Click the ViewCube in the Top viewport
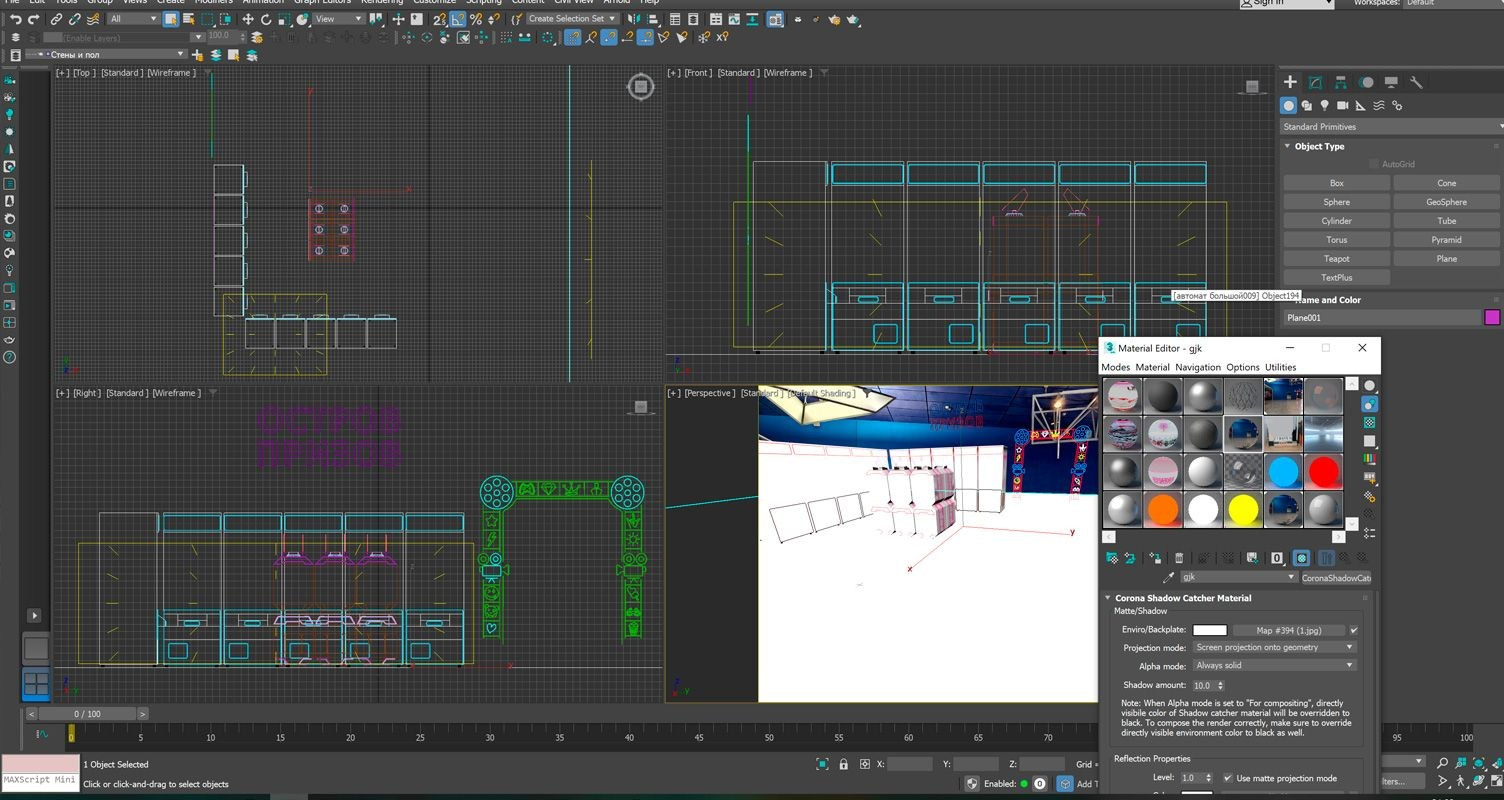The width and height of the screenshot is (1504, 800). pyautogui.click(x=640, y=87)
